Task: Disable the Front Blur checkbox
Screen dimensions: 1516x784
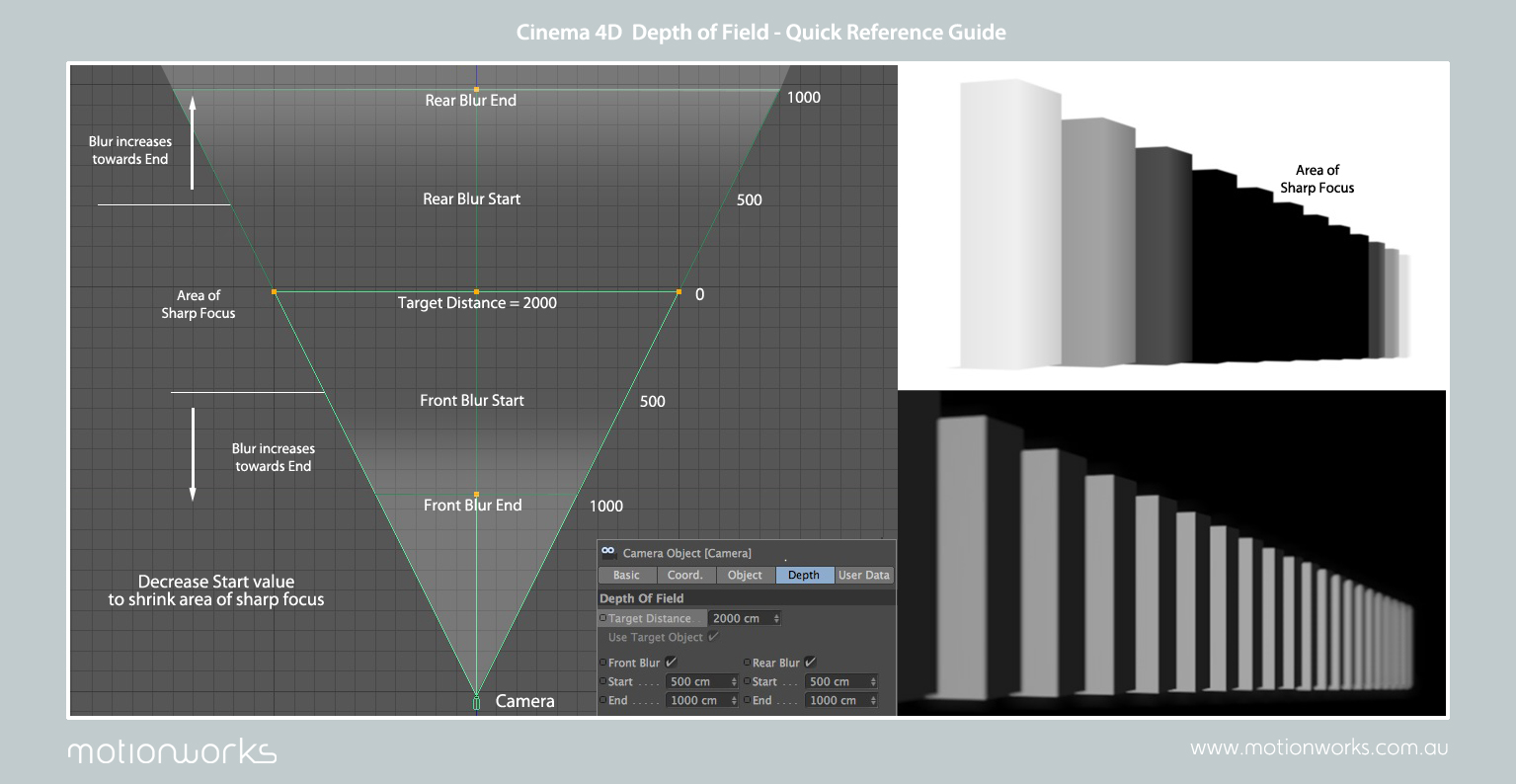Action: pyautogui.click(x=671, y=663)
